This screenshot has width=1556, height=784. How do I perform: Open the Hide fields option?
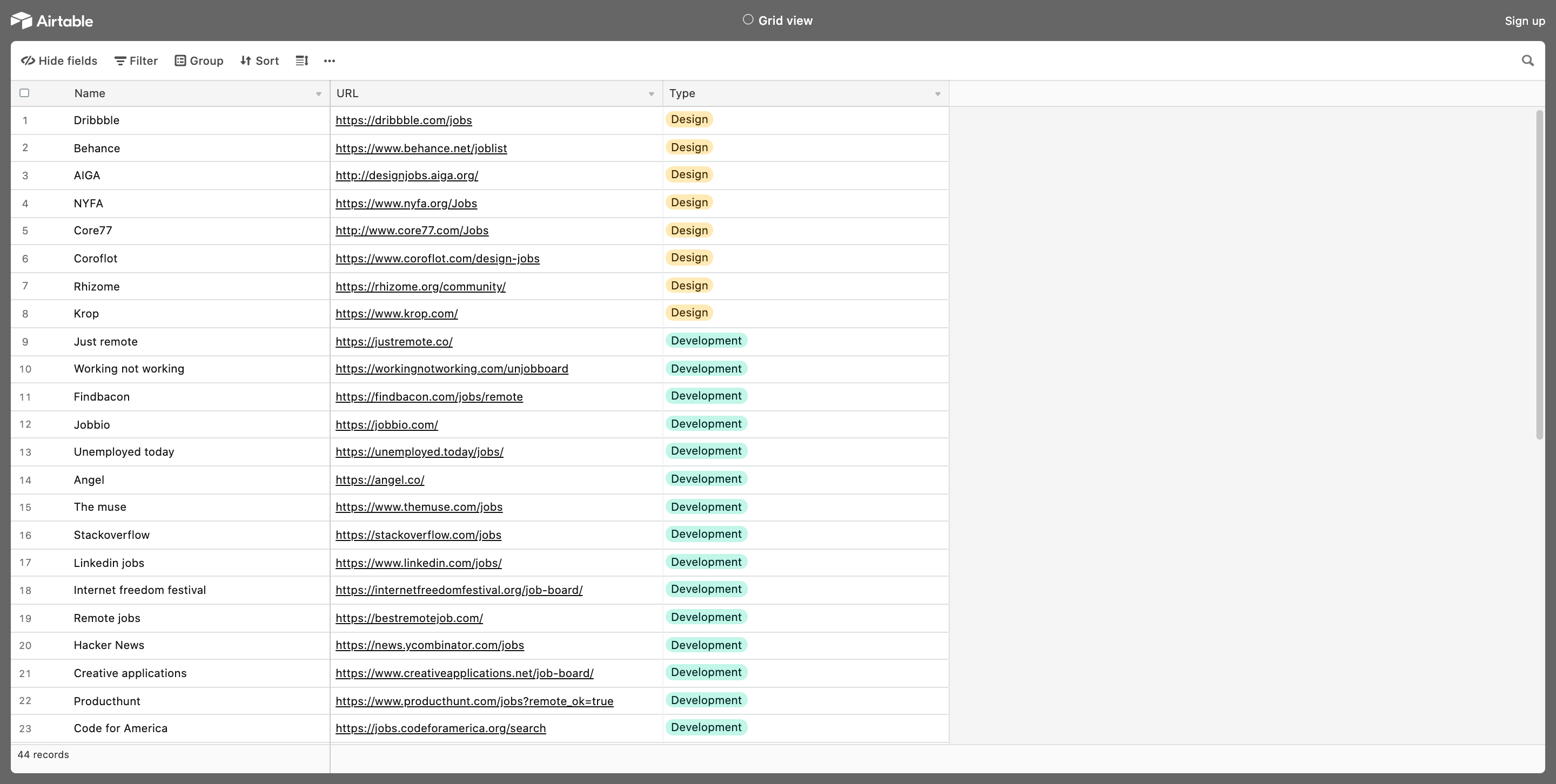pos(59,61)
